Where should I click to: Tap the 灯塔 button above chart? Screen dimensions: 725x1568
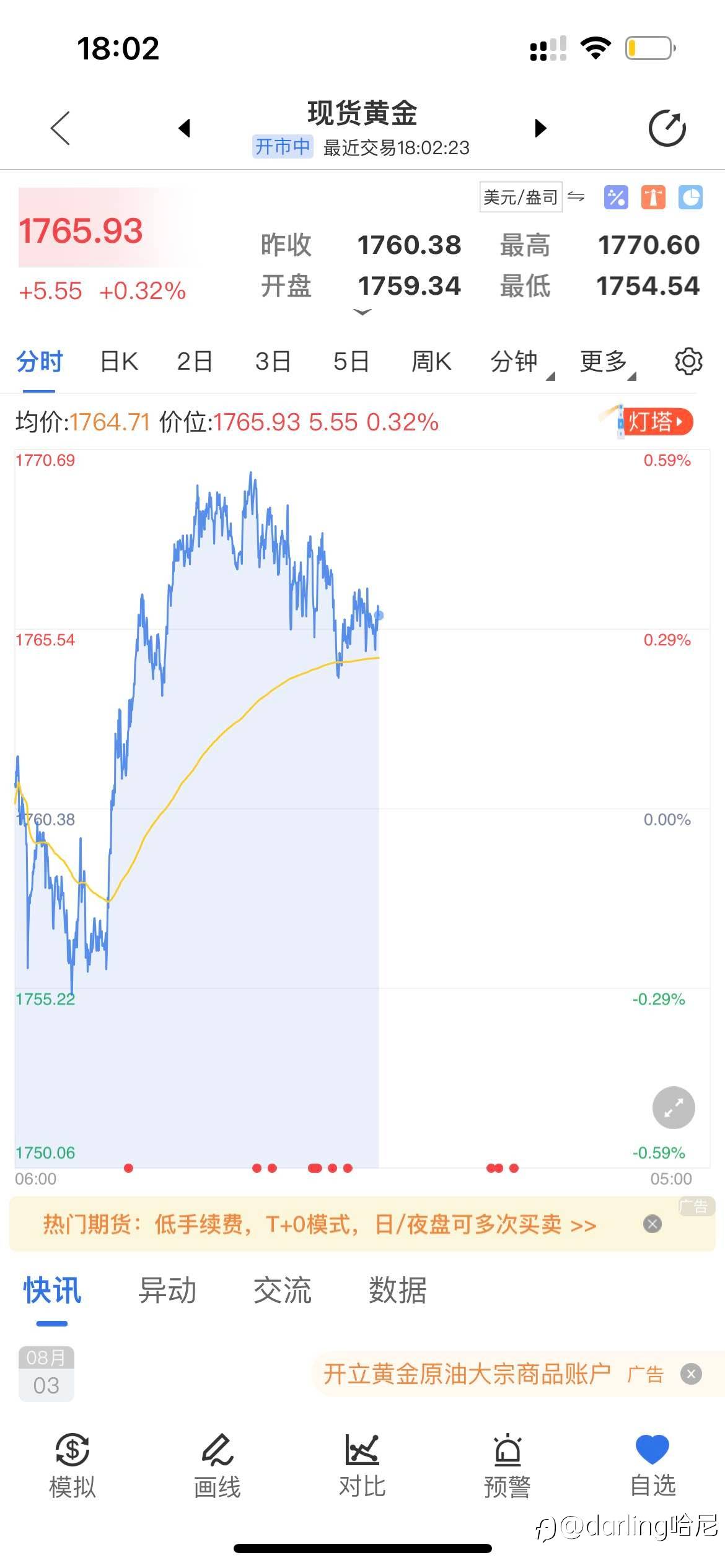(656, 422)
